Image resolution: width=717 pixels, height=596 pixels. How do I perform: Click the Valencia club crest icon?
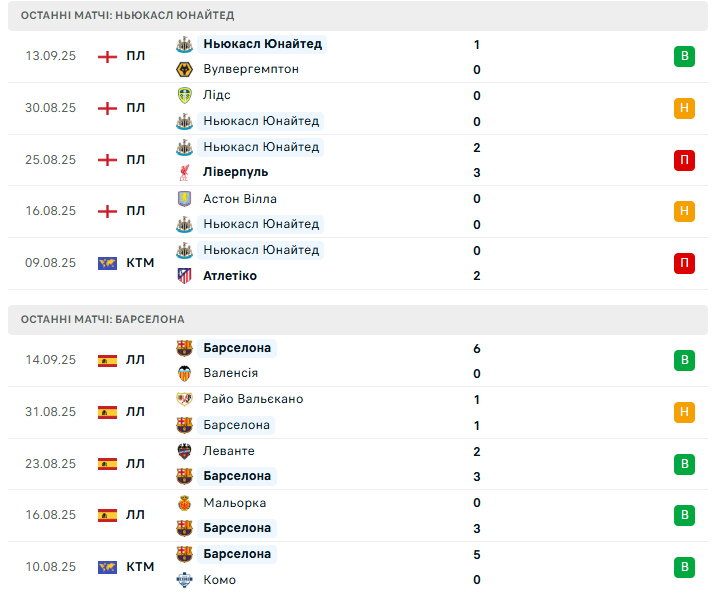(184, 373)
